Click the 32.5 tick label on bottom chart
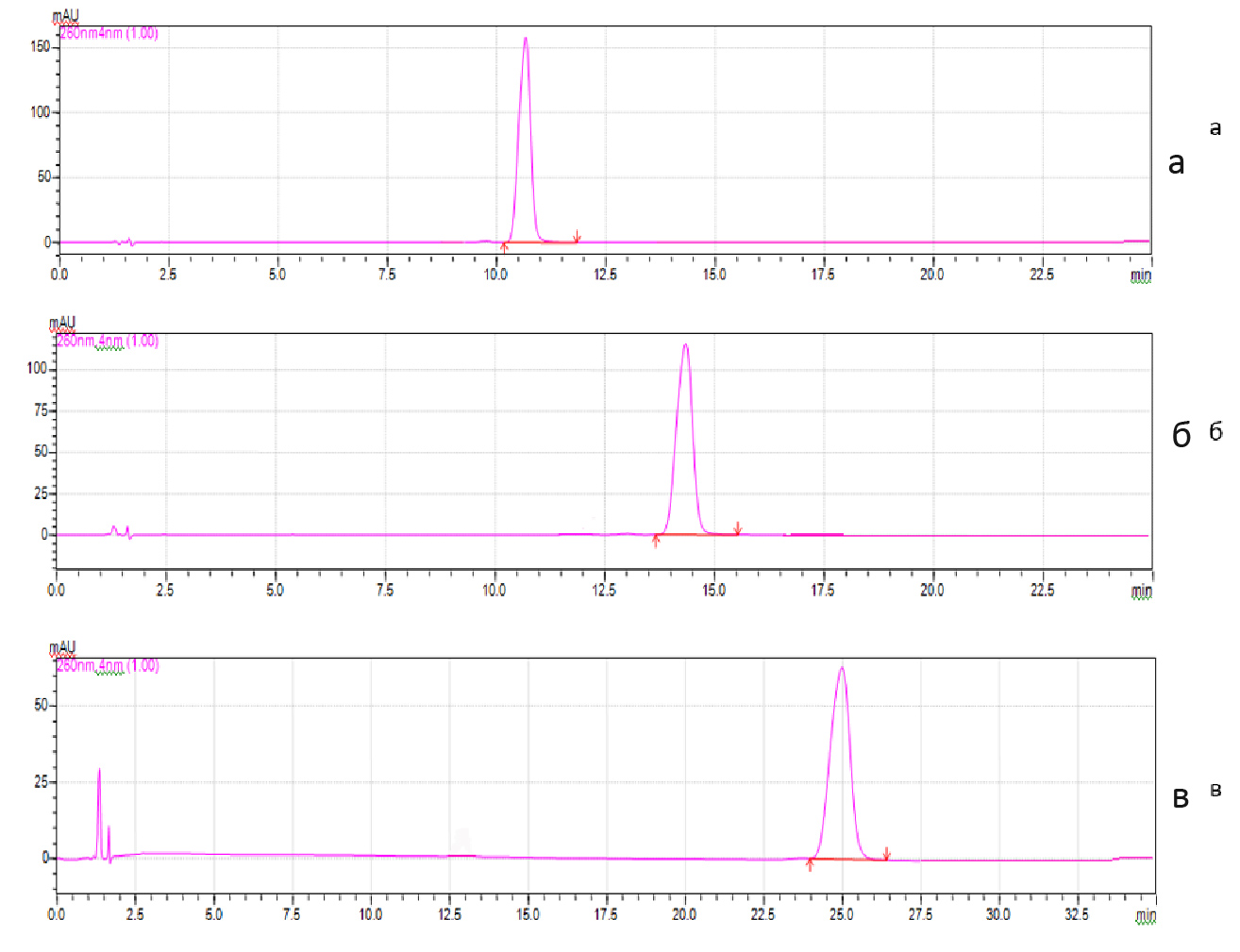This screenshot has width=1240, height=952. tap(1076, 914)
